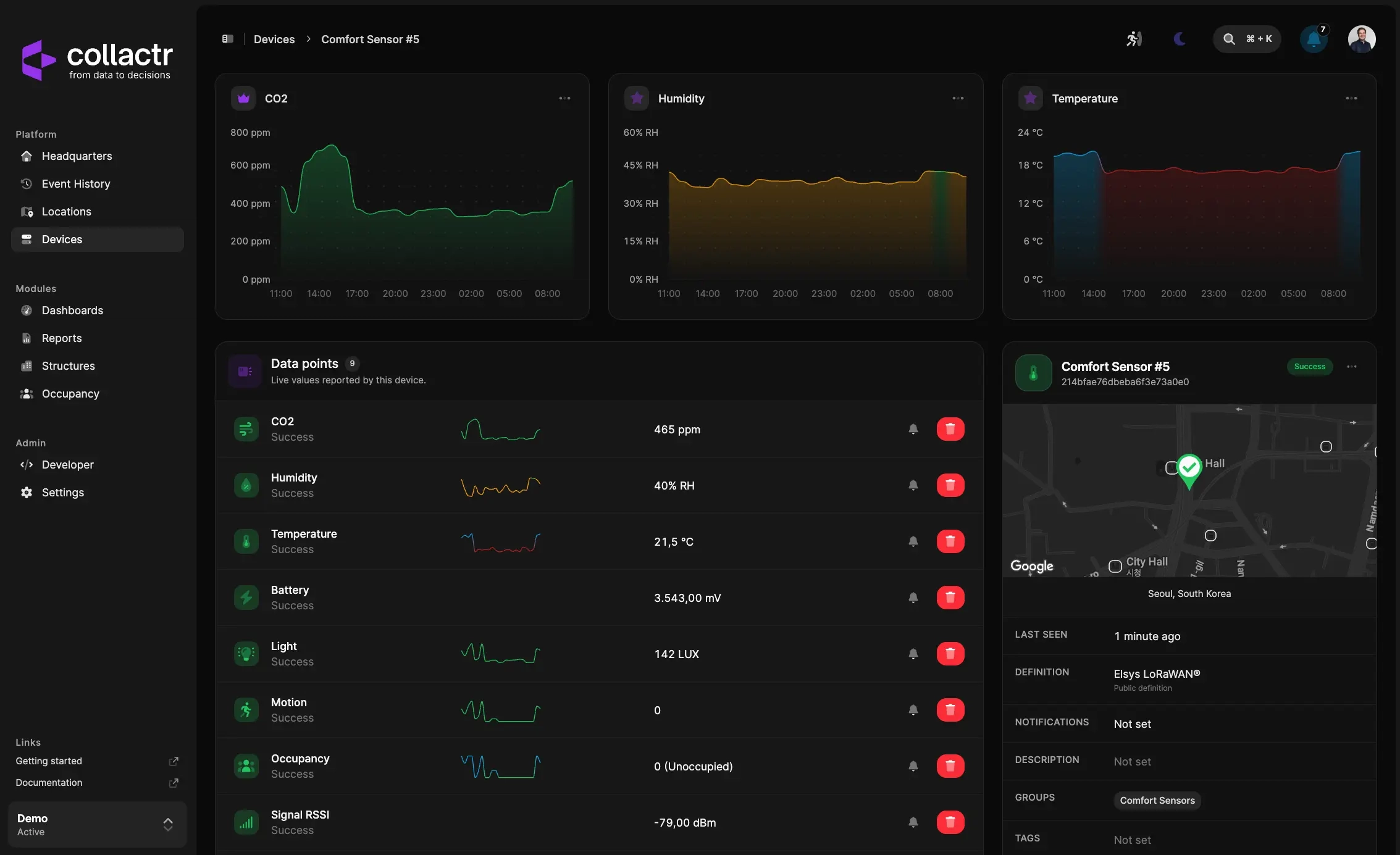Click the green map pin marker
1400x855 pixels.
1189,470
